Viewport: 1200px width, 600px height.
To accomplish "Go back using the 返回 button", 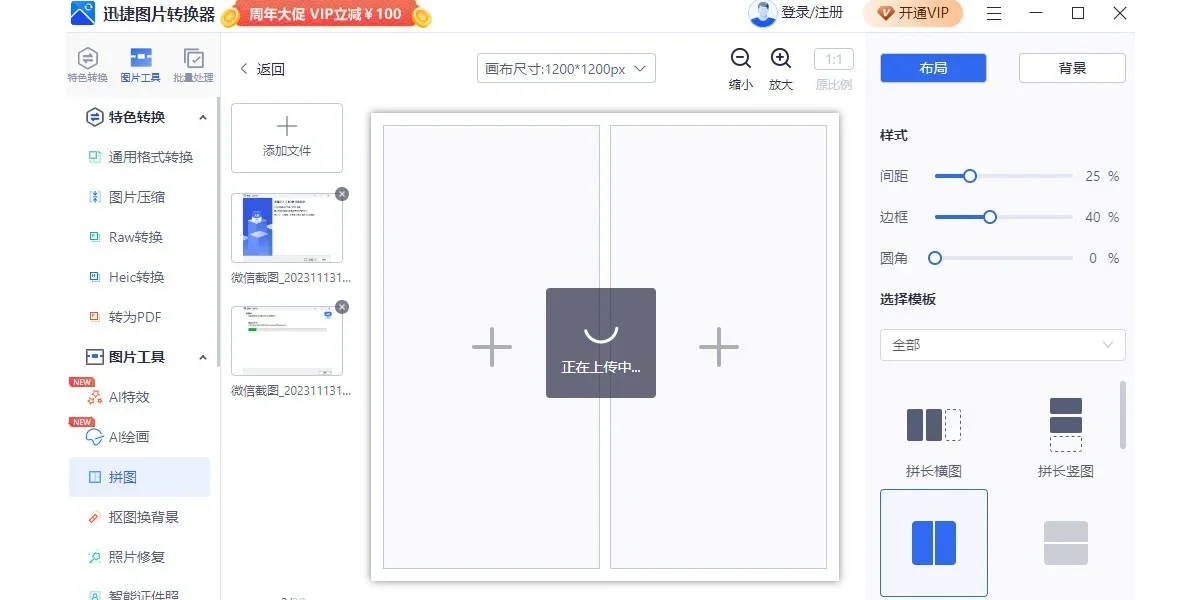I will [262, 69].
